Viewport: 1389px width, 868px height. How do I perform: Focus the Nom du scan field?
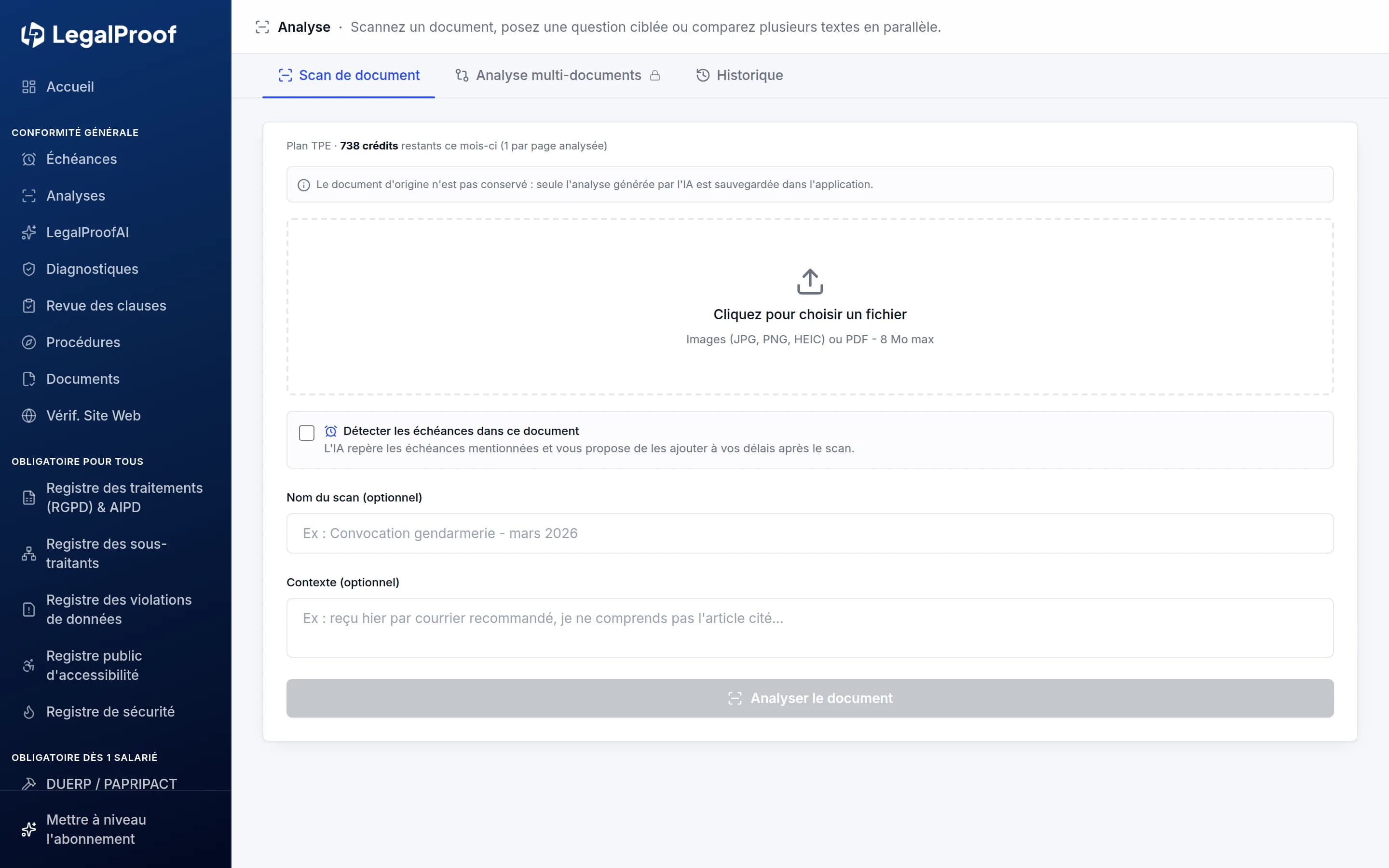coord(810,533)
